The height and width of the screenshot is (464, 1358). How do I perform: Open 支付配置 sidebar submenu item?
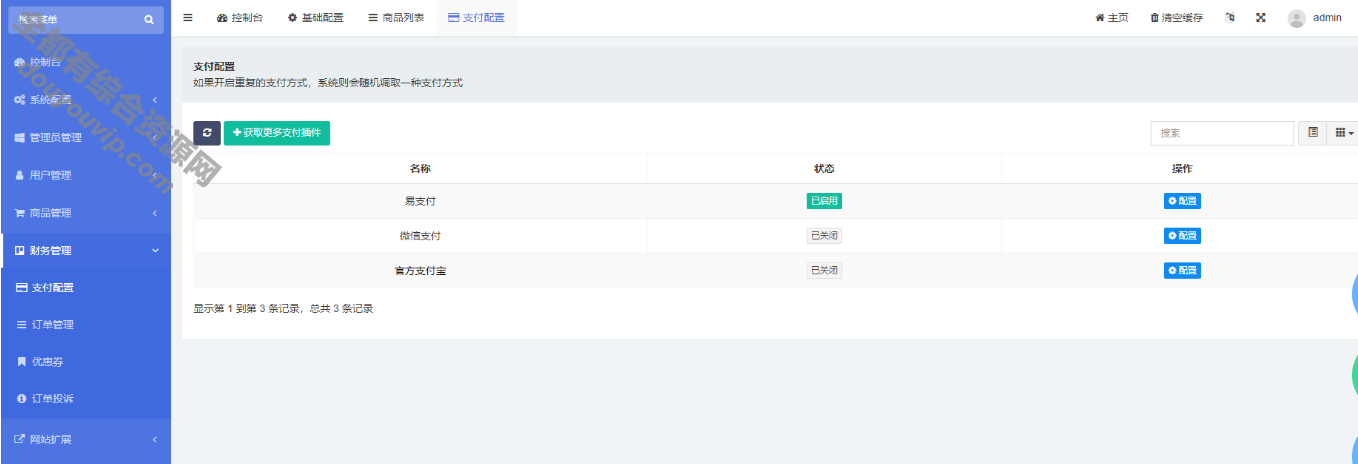pos(85,288)
